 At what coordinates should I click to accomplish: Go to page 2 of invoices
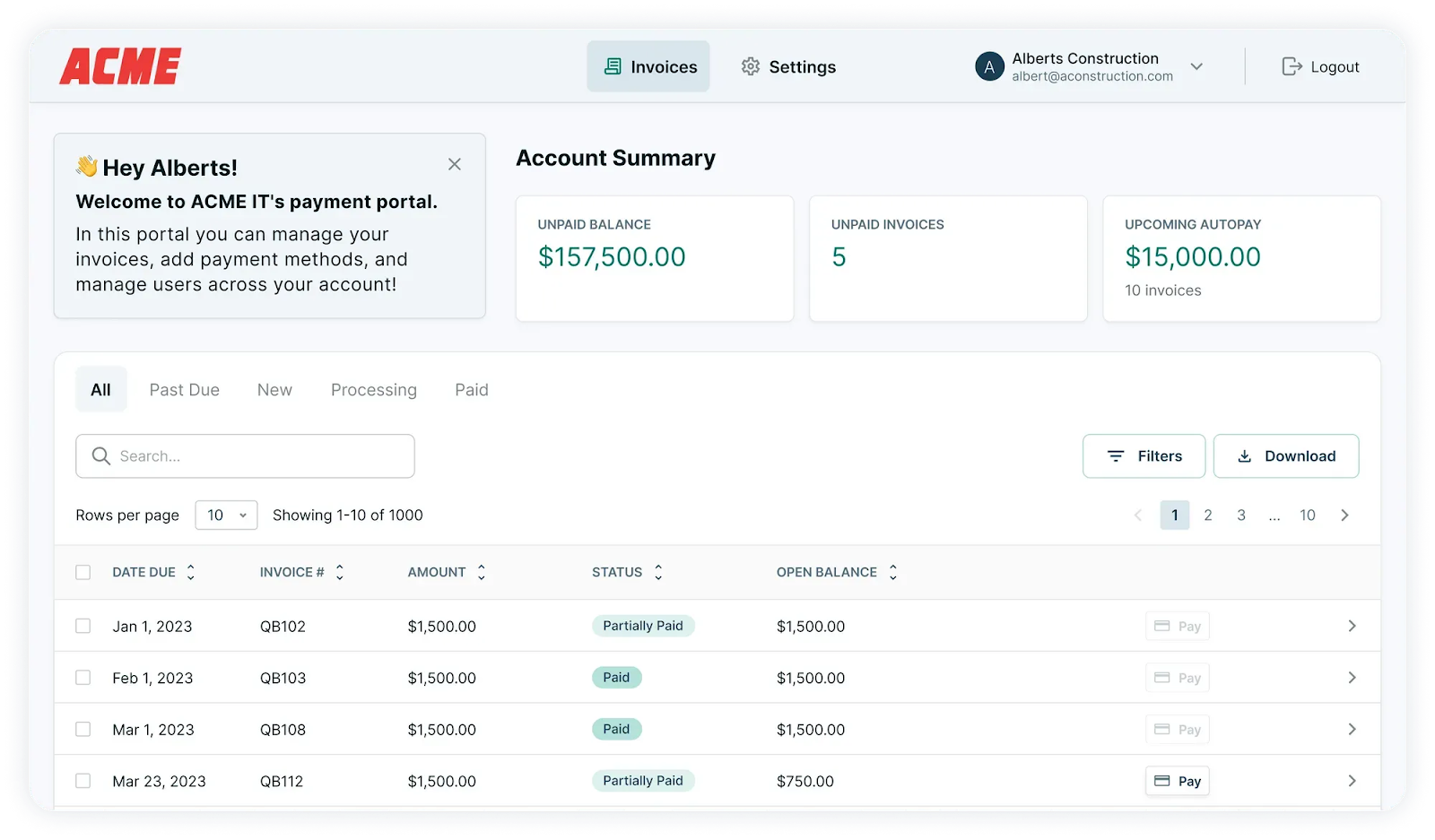coord(1207,515)
